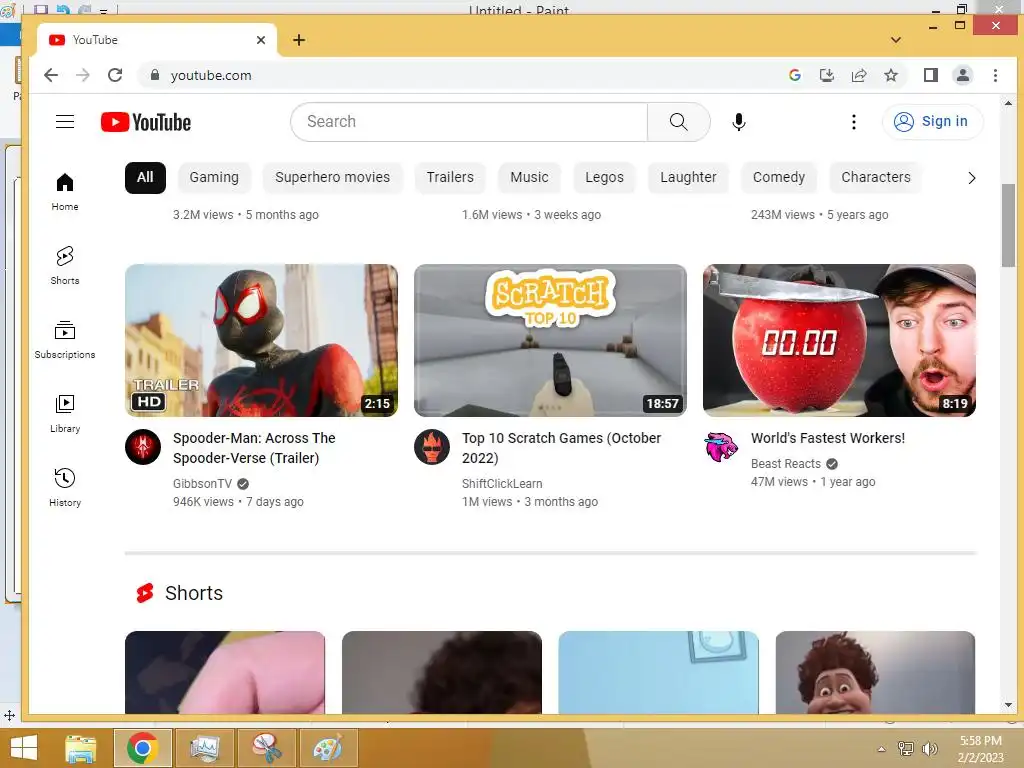Click scrollbar down arrow

(1008, 705)
